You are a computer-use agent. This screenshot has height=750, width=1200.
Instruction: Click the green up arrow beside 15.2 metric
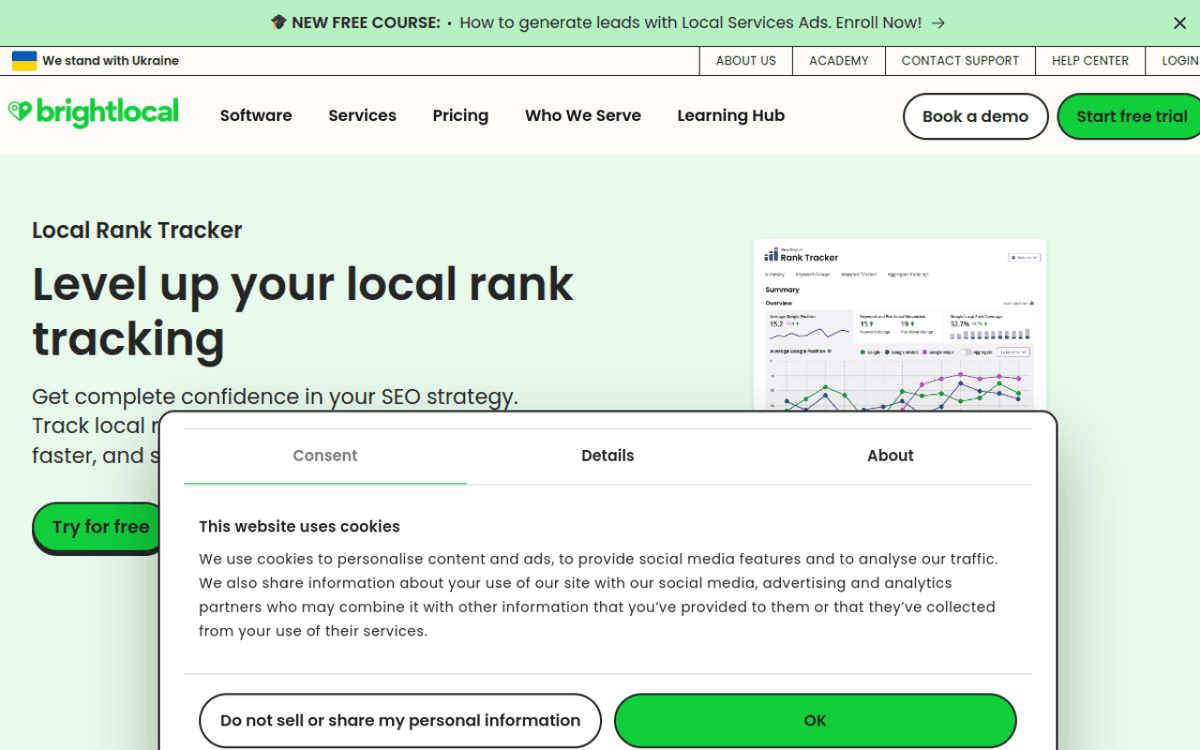[798, 323]
